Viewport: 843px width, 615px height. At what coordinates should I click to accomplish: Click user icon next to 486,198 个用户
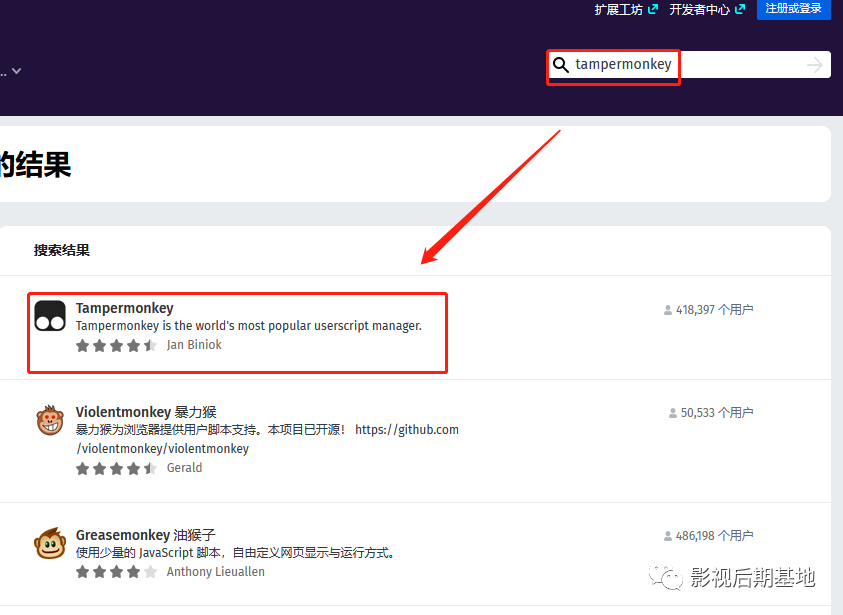tap(668, 536)
